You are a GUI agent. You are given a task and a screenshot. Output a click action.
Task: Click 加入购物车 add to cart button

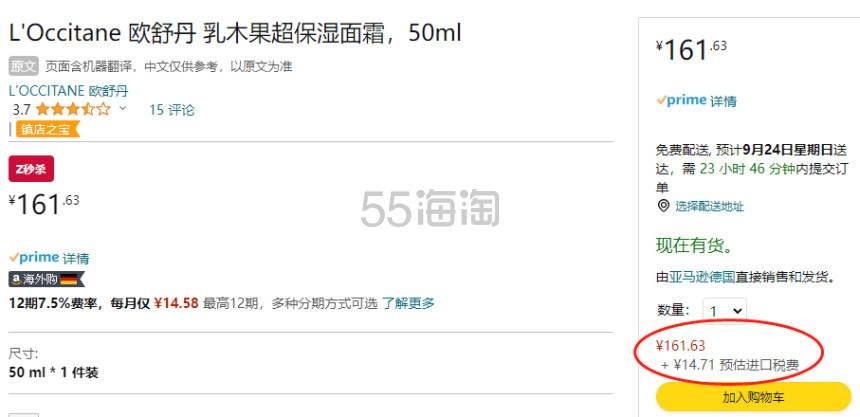(754, 397)
